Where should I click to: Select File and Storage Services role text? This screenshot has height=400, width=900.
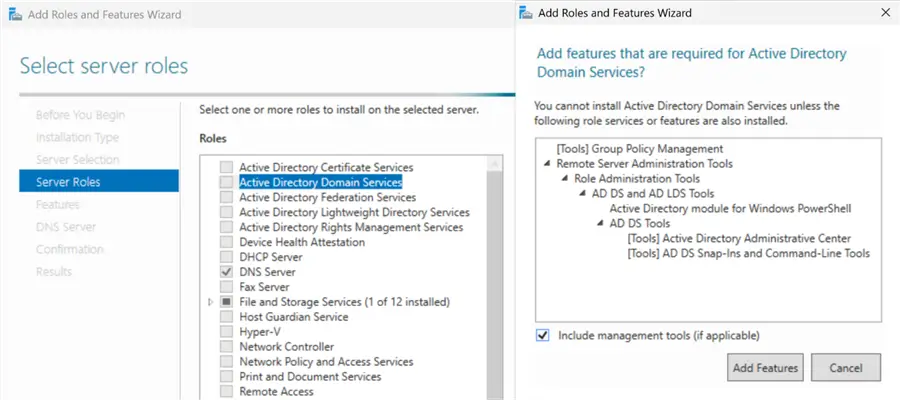click(344, 302)
